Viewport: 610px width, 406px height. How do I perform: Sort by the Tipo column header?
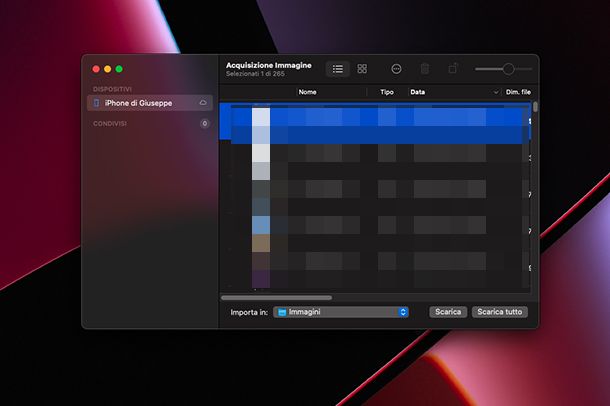click(x=387, y=92)
